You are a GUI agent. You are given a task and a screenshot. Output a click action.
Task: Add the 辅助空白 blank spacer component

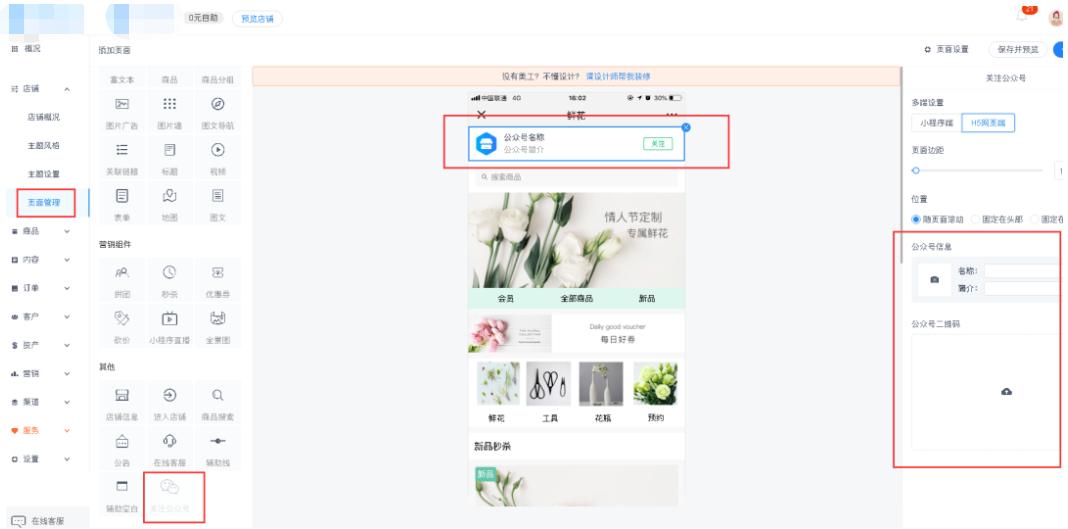pyautogui.click(x=122, y=495)
